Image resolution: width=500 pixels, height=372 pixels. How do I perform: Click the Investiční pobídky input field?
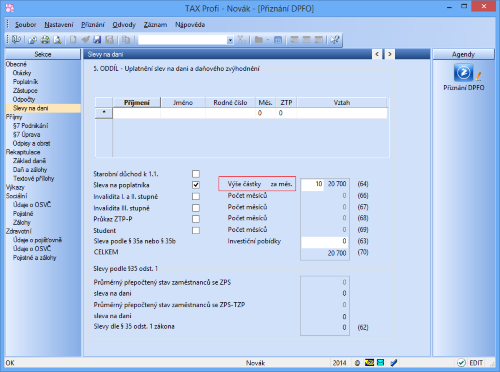tap(325, 241)
